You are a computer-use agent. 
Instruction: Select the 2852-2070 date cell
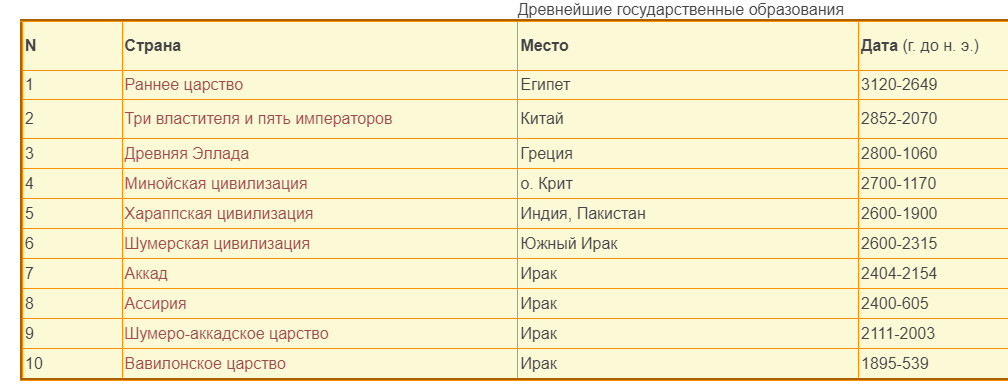coord(933,119)
